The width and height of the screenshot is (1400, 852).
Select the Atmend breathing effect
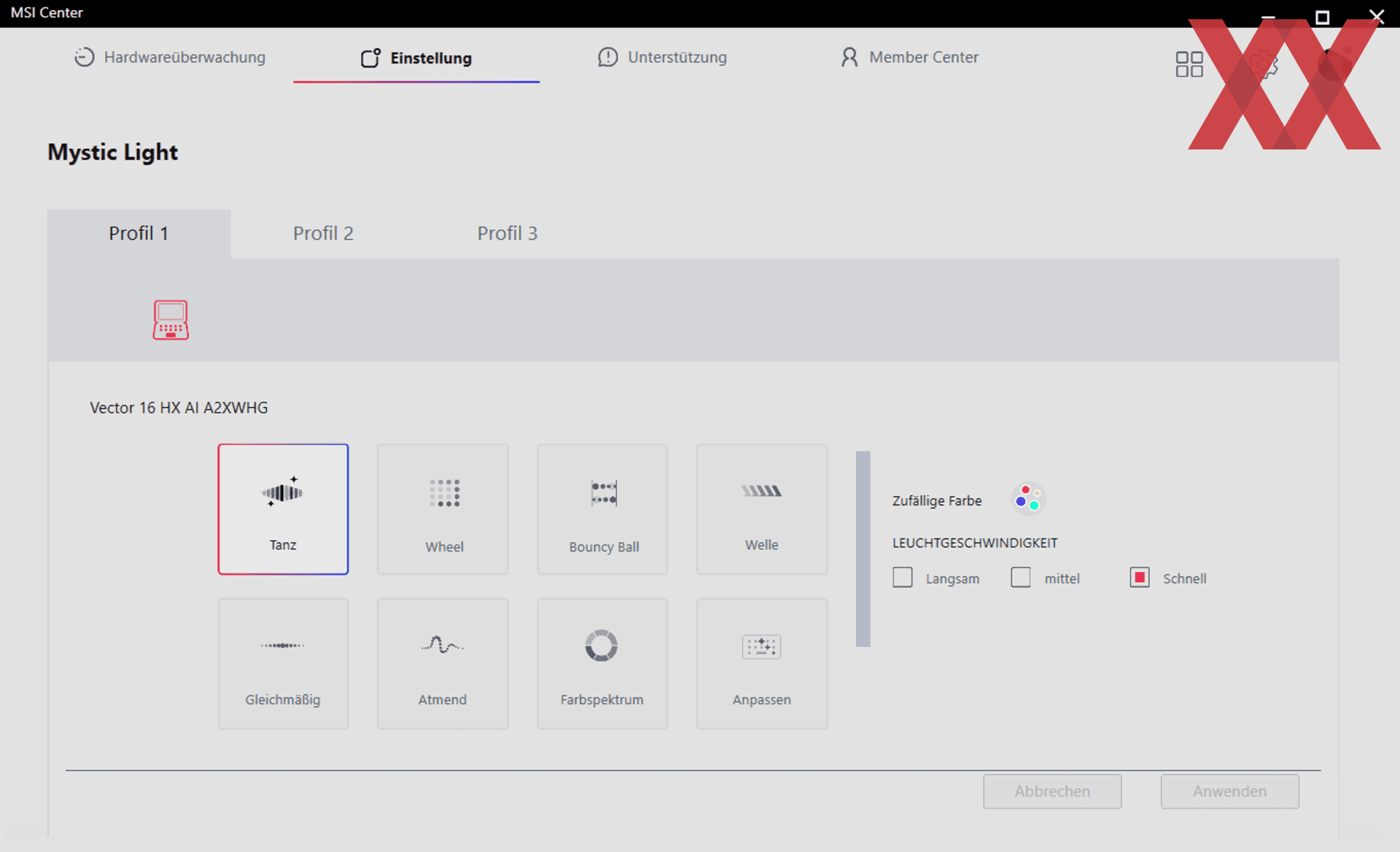[443, 663]
